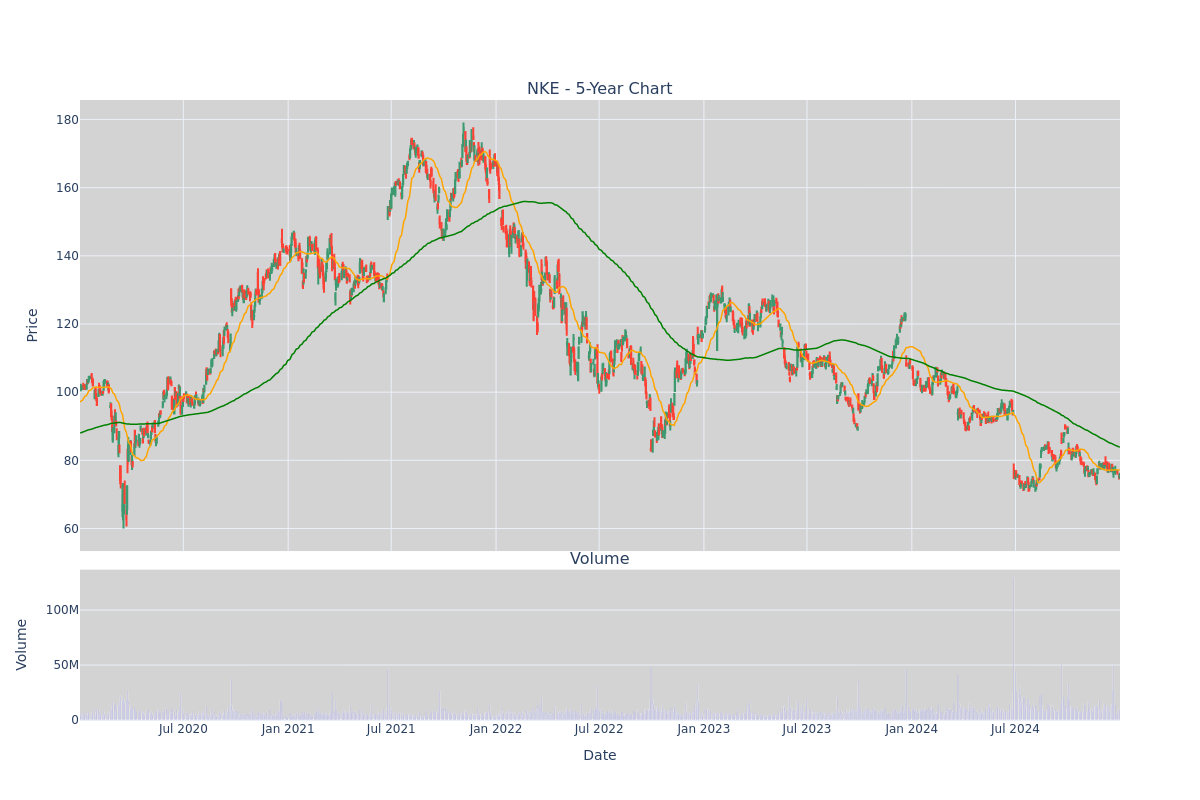Screen dimensions: 1200x800
Task: Click the 160 price tick label
Action: point(67,188)
